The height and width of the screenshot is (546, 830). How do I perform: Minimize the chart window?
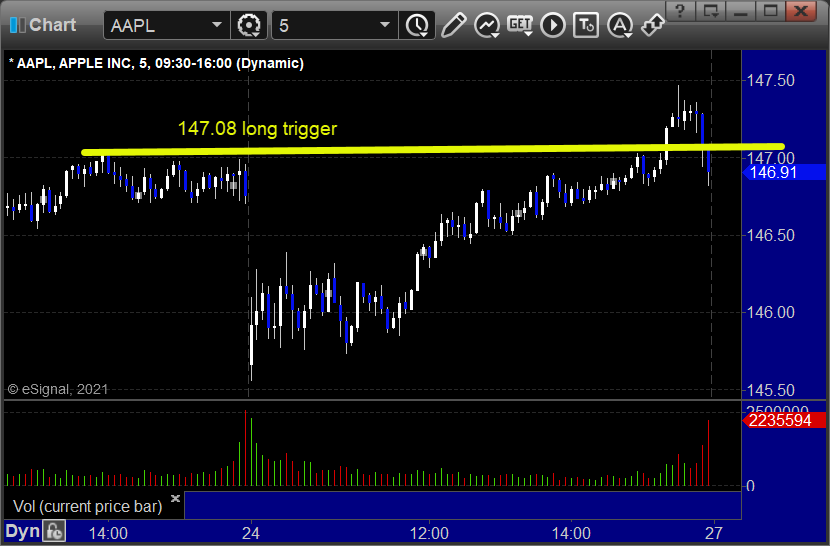tap(741, 11)
